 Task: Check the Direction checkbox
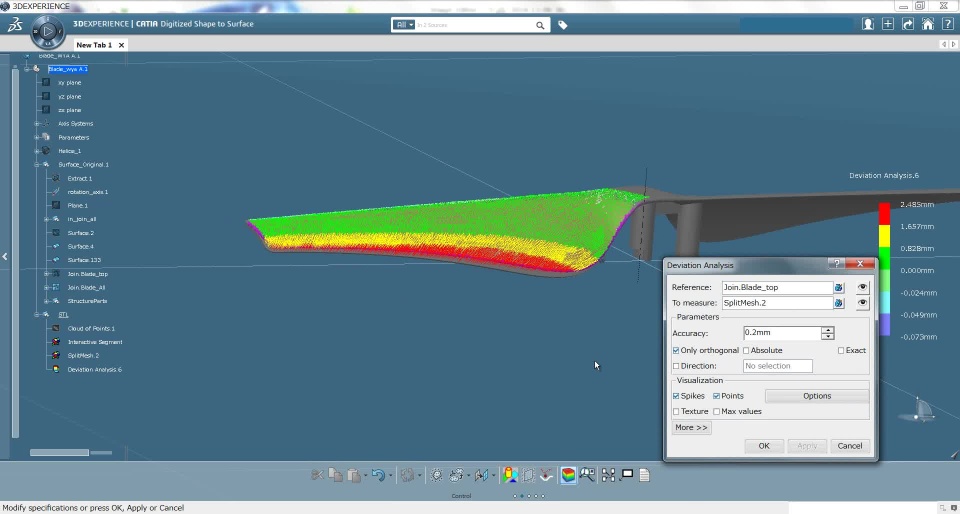point(676,366)
